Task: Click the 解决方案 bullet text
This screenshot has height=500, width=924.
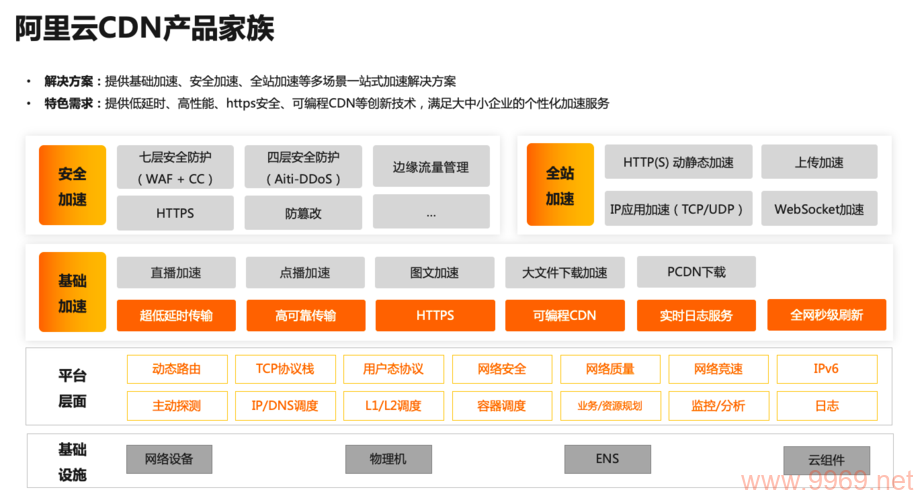Action: point(250,81)
